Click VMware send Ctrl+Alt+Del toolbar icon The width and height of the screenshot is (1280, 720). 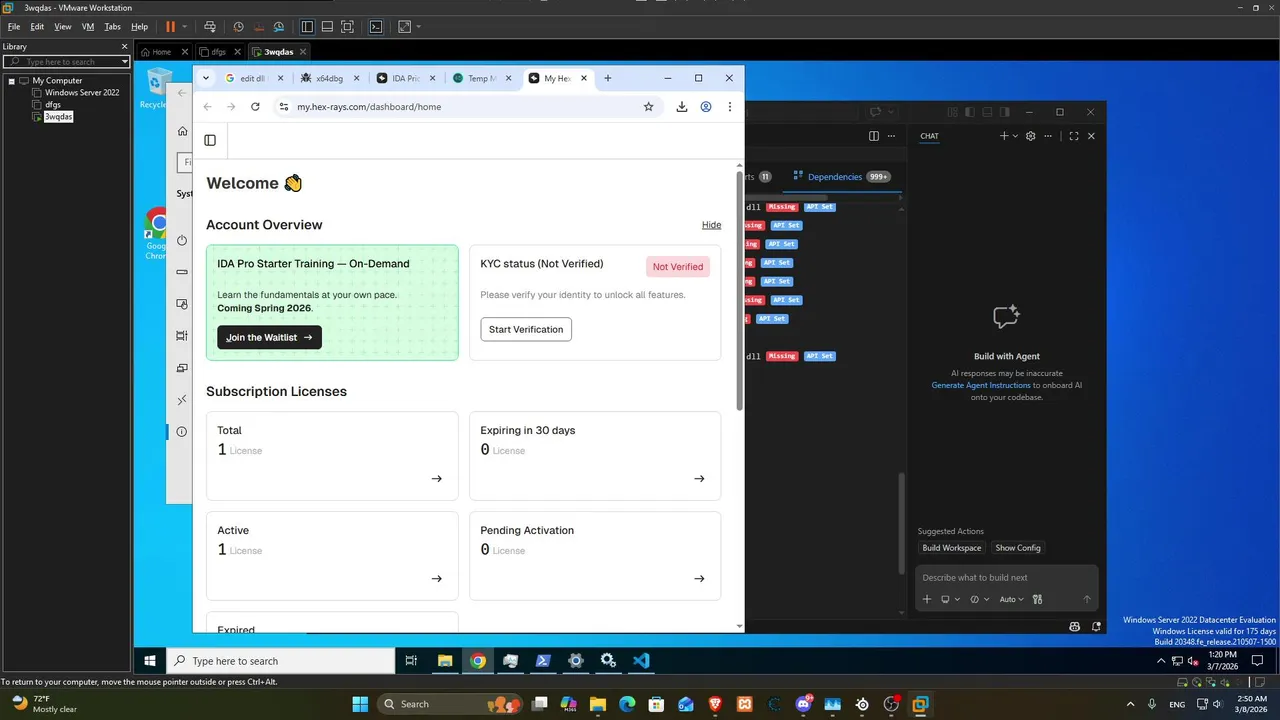210,27
